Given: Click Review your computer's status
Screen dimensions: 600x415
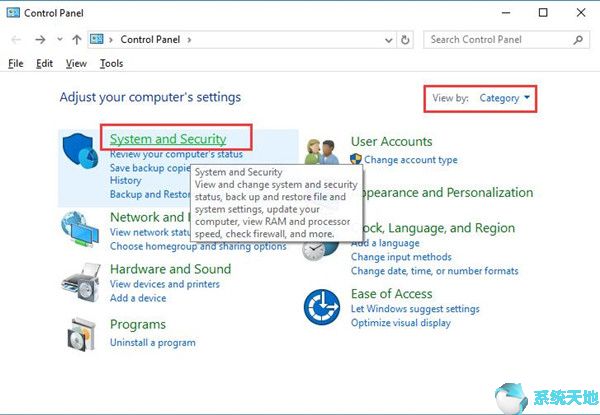Looking at the screenshot, I should click(176, 154).
